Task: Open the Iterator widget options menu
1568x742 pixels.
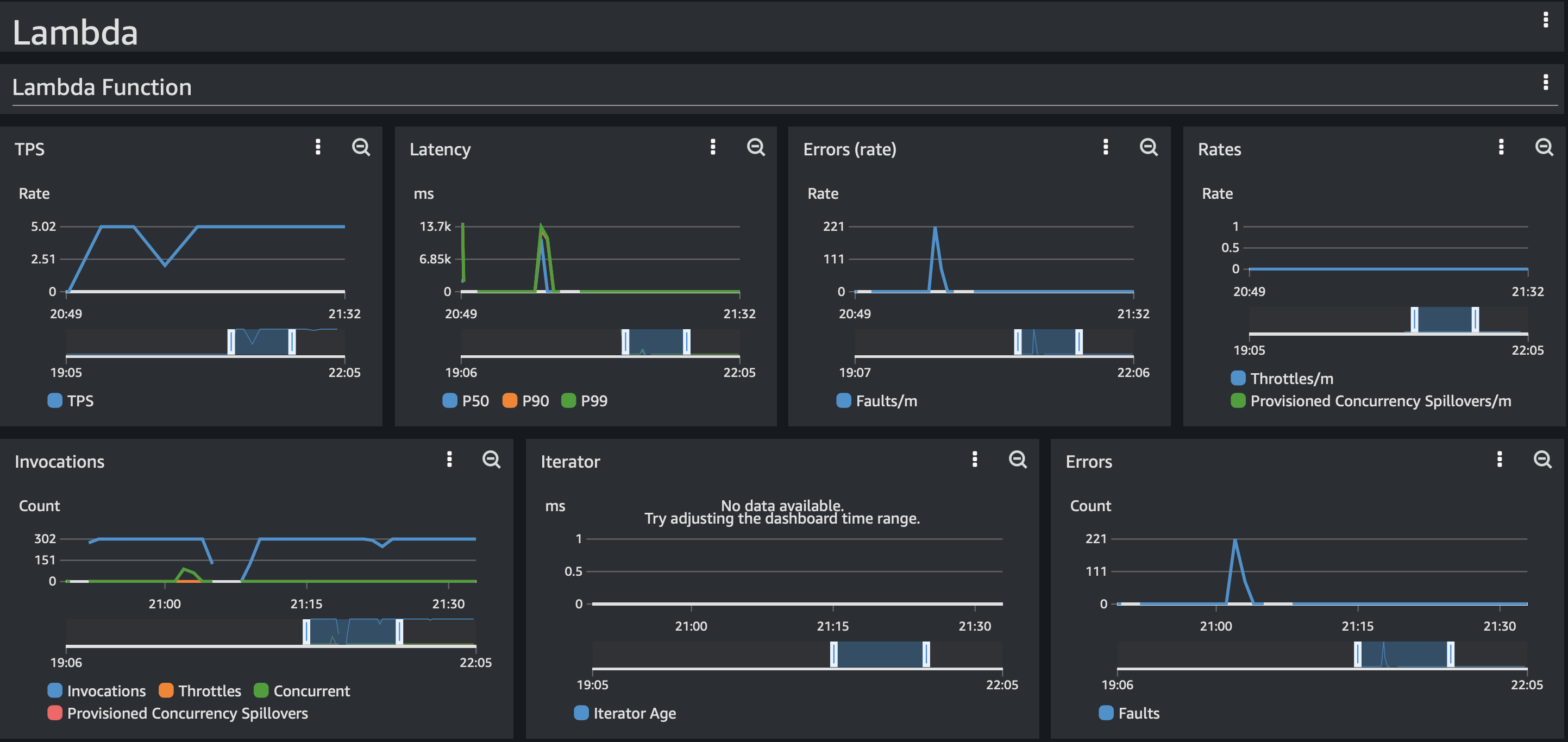Action: [975, 459]
